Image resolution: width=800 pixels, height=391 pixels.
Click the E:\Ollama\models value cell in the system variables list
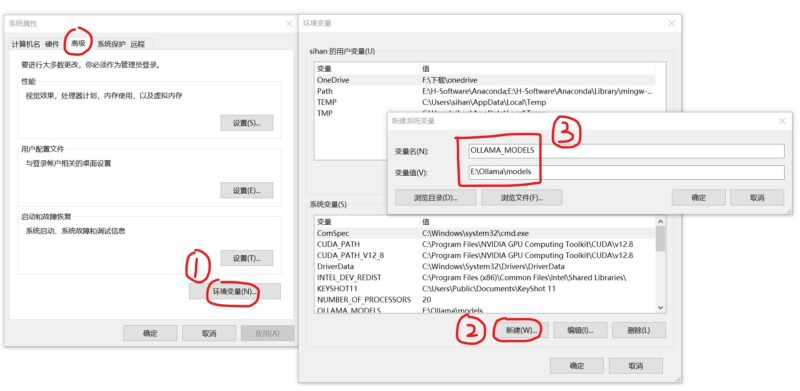tap(453, 310)
